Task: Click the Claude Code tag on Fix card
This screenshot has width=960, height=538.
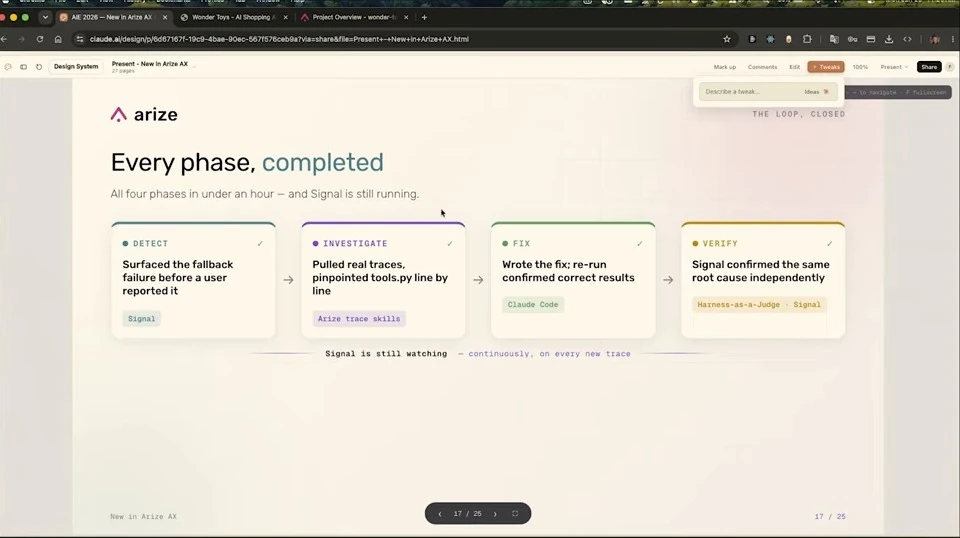Action: tap(533, 305)
